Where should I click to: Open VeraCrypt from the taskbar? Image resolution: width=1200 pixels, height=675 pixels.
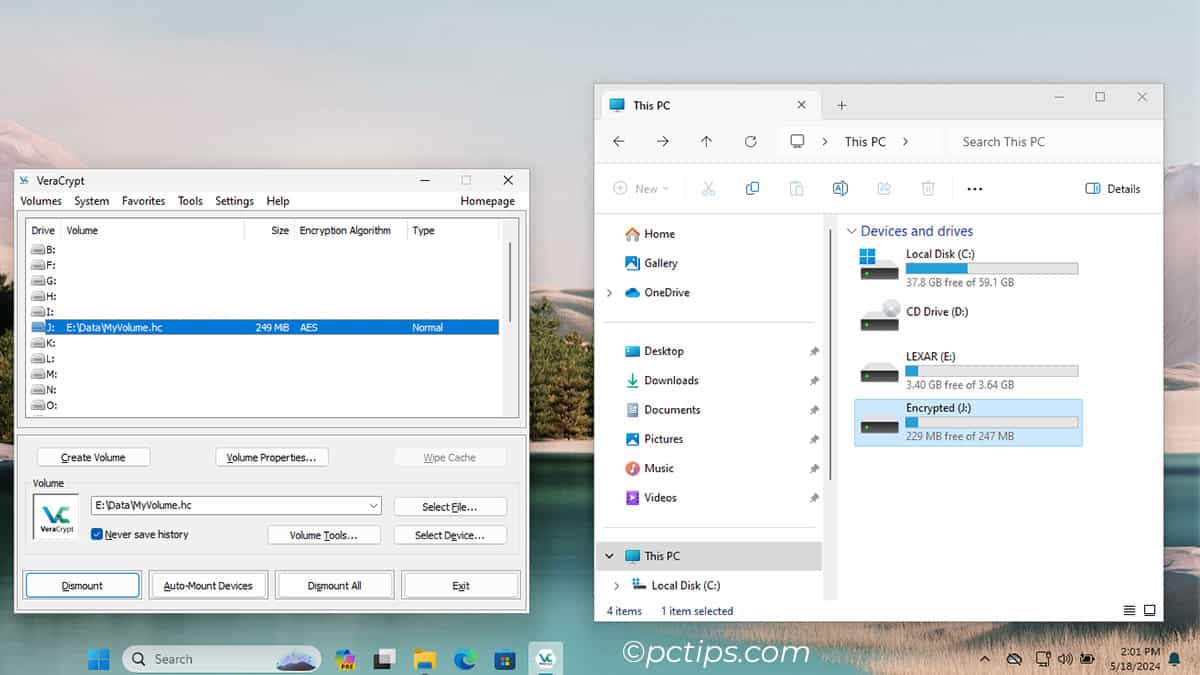pyautogui.click(x=545, y=658)
